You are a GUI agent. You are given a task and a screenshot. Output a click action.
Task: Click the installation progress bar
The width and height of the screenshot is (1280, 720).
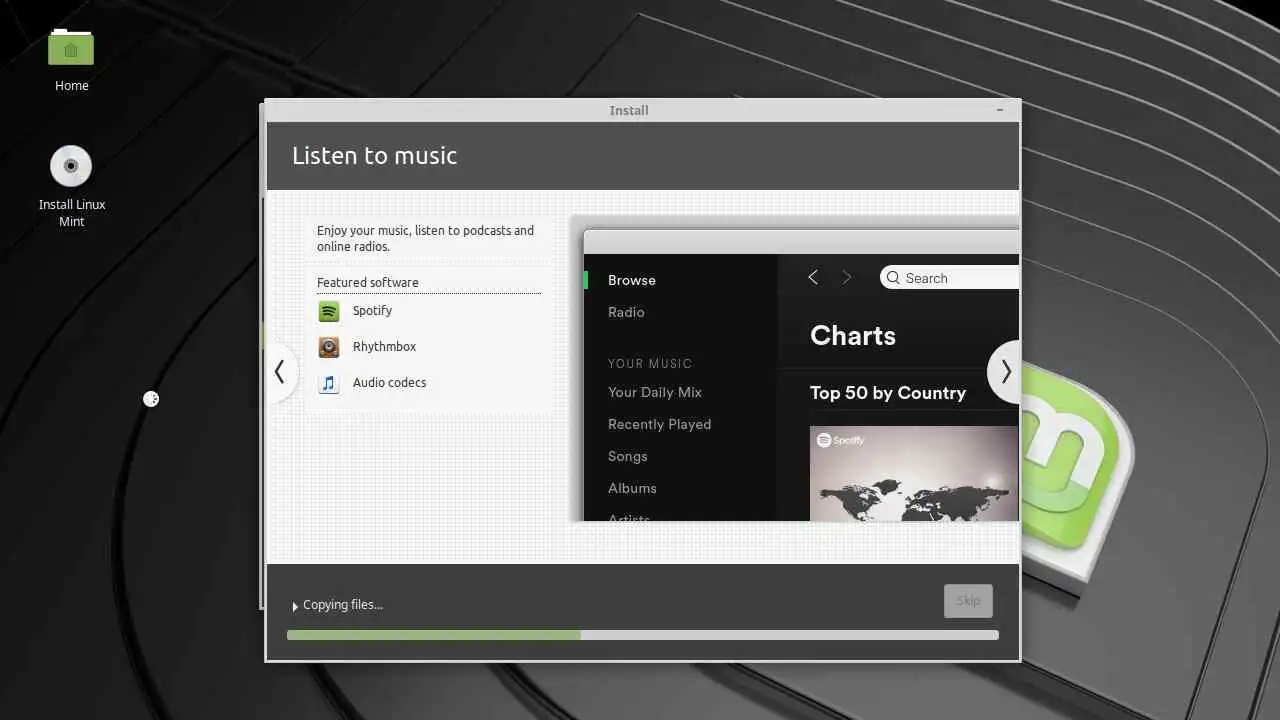click(x=642, y=635)
